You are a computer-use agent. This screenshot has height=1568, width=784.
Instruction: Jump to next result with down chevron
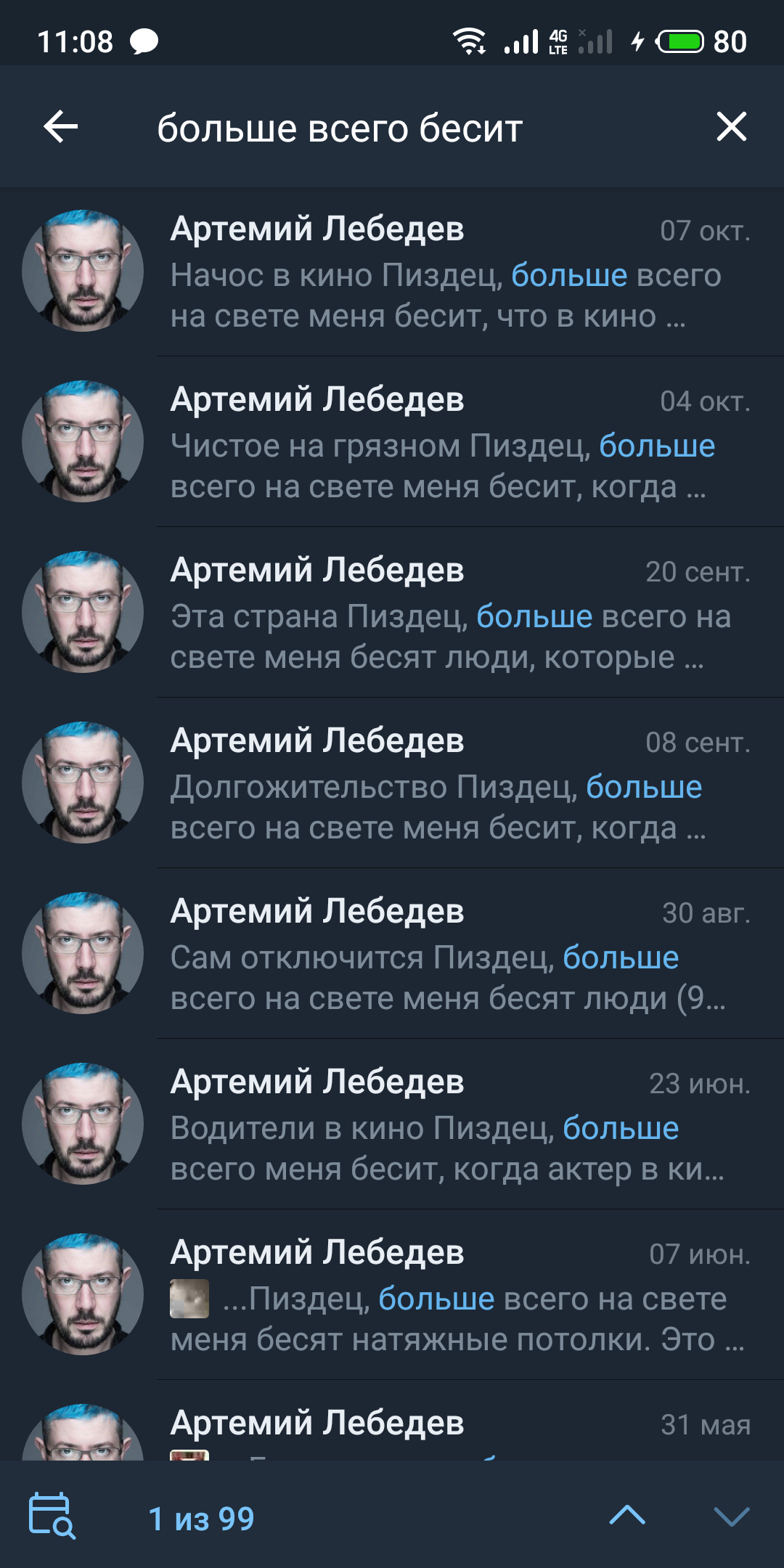tap(731, 1516)
